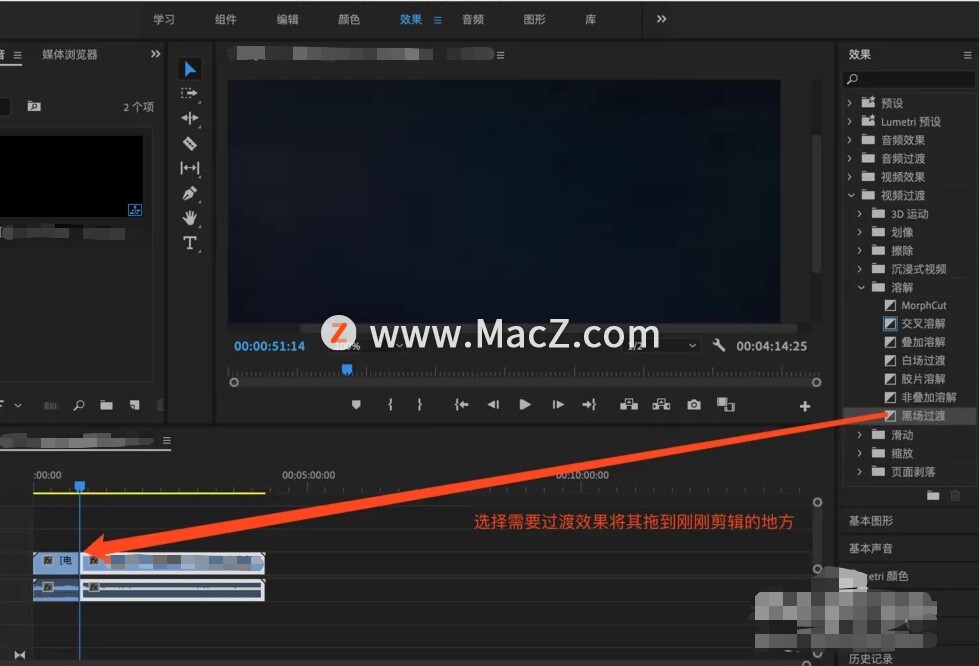
Task: Switch to the 音频 workspace
Action: click(473, 19)
